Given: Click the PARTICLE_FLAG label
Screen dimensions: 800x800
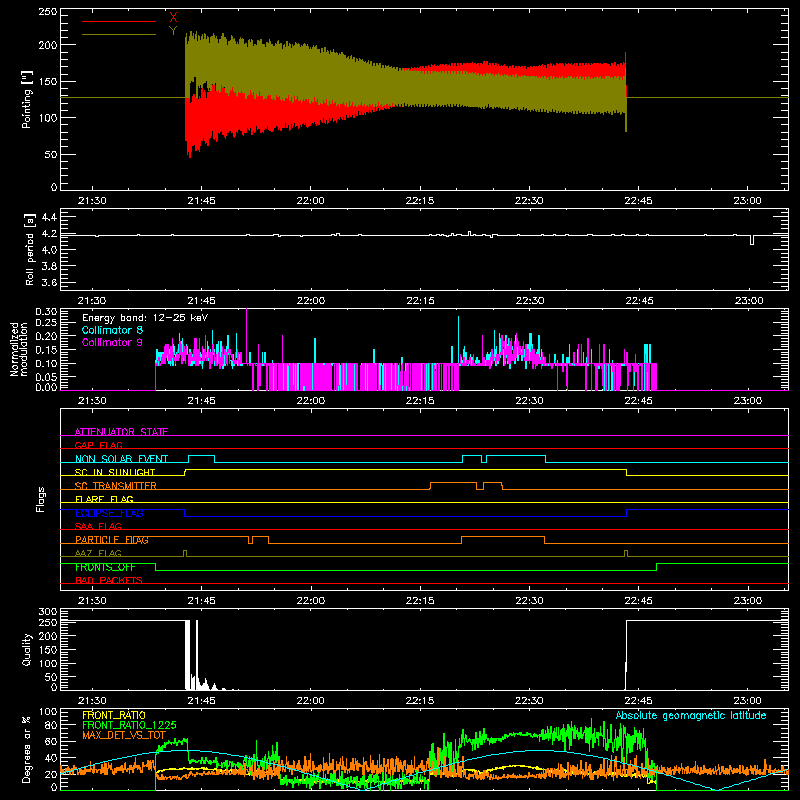Looking at the screenshot, I should coord(112,540).
